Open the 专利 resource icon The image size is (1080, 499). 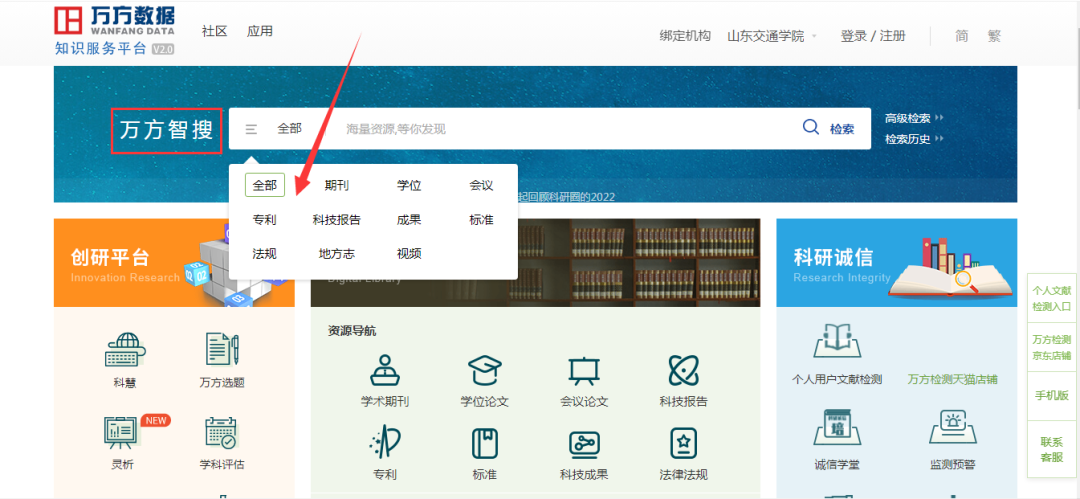(x=384, y=443)
